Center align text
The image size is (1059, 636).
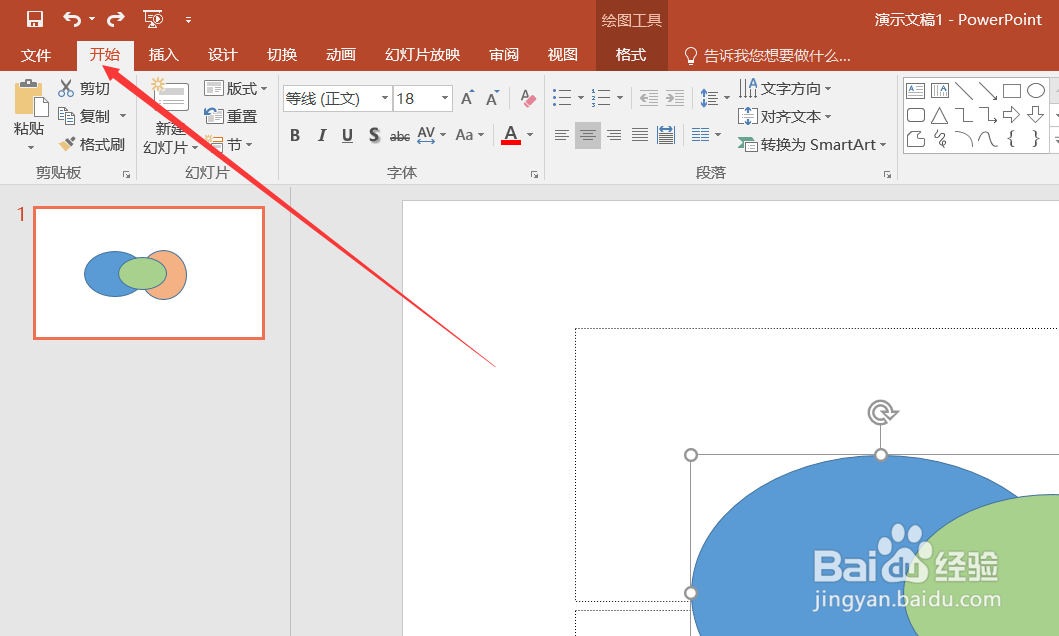pos(588,135)
